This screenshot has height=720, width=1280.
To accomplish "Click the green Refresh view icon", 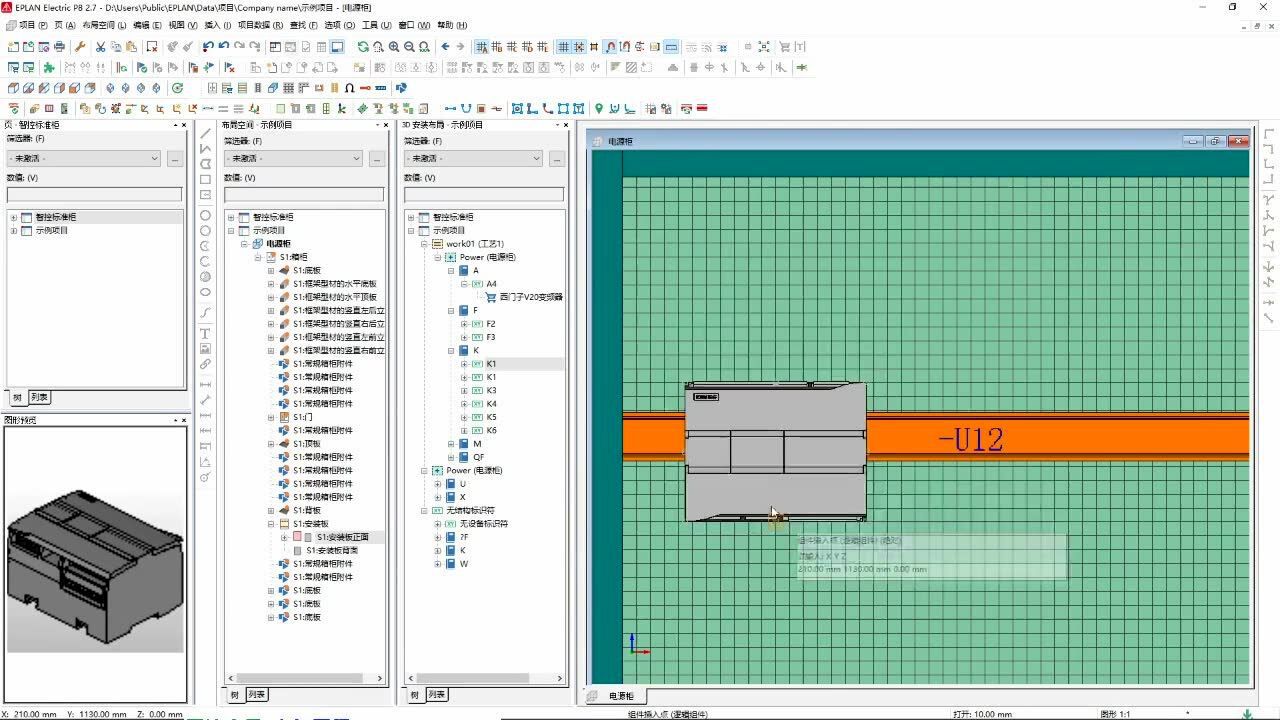I will click(363, 47).
